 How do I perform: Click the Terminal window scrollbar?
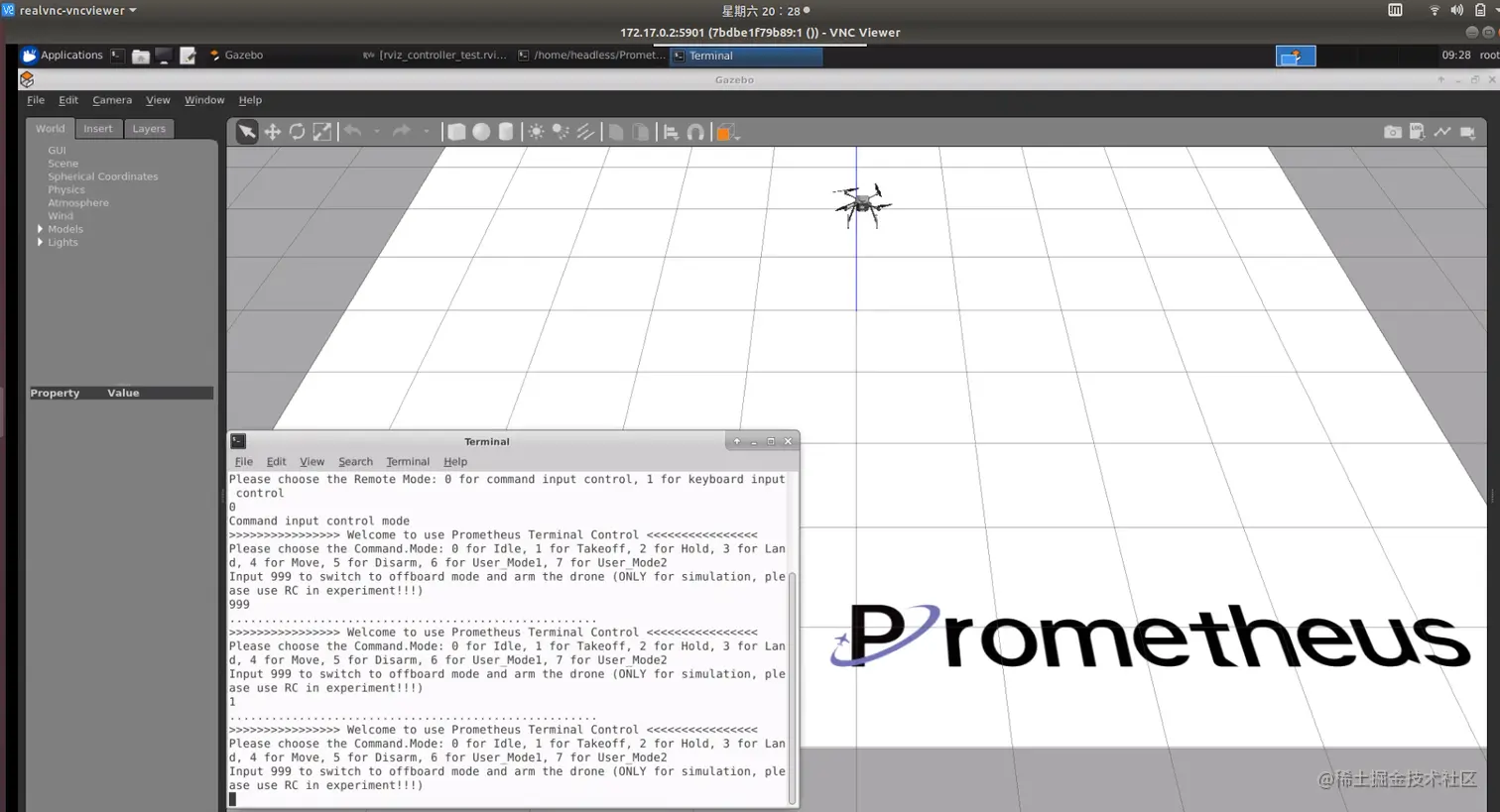click(x=792, y=688)
